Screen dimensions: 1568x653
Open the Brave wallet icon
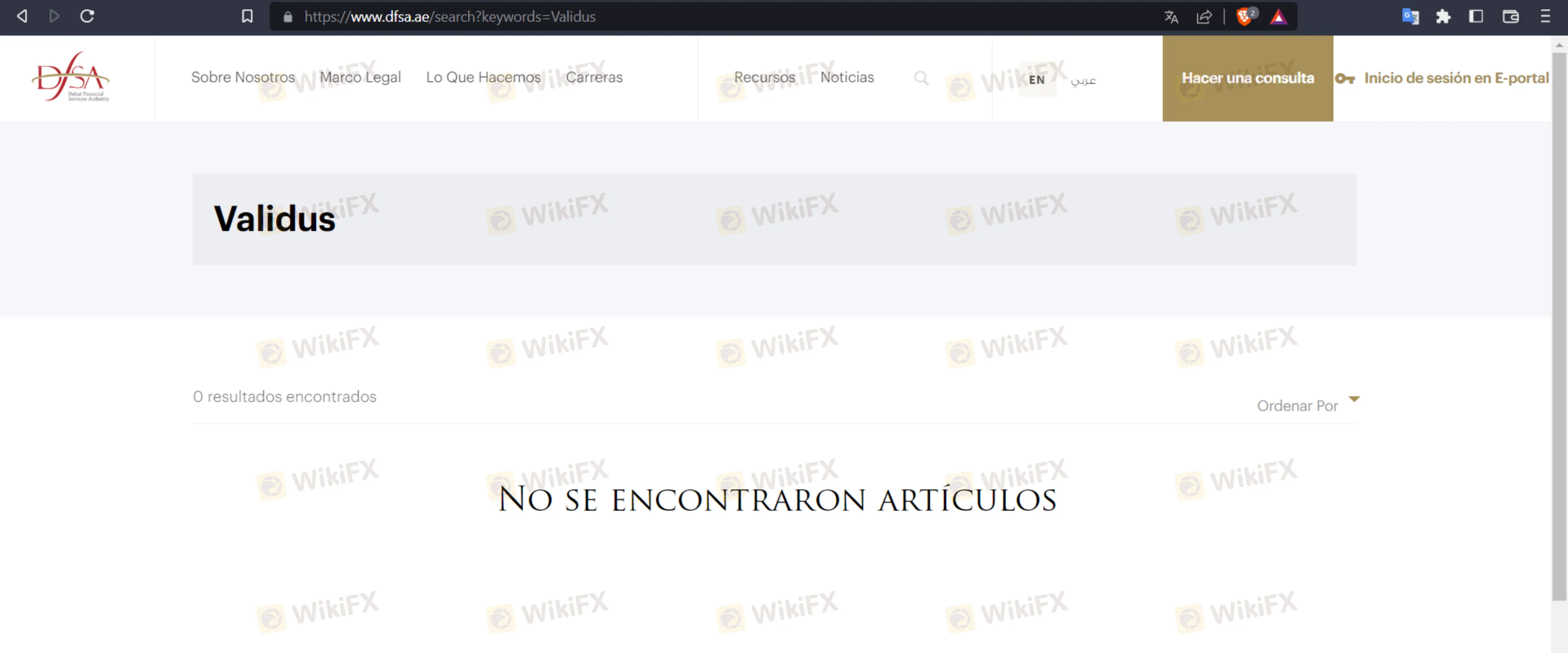1510,17
